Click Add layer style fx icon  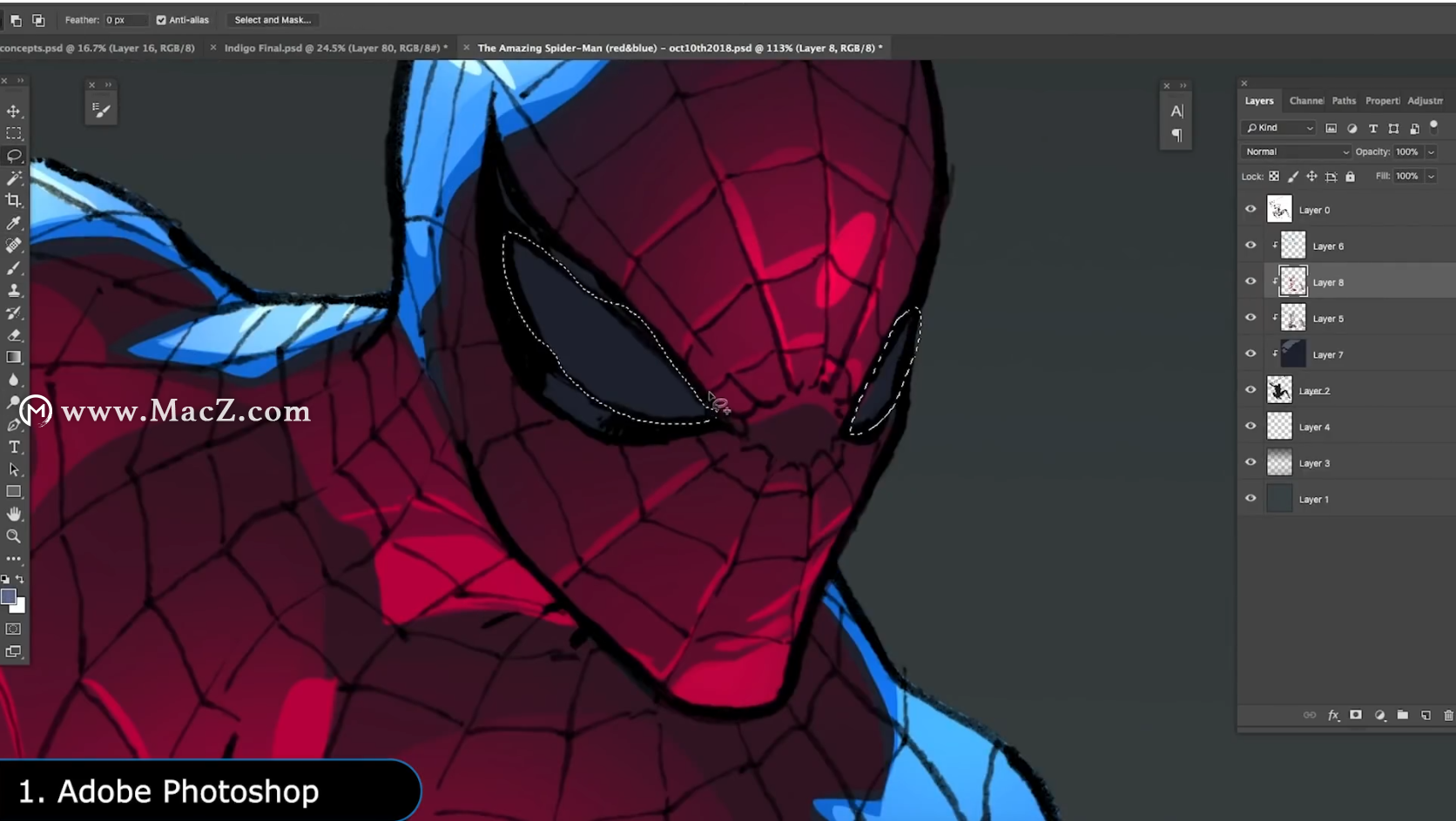tap(1333, 716)
